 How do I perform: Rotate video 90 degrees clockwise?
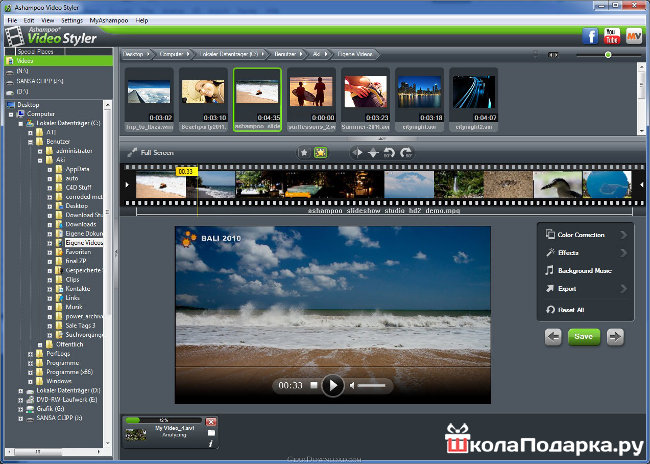[406, 153]
